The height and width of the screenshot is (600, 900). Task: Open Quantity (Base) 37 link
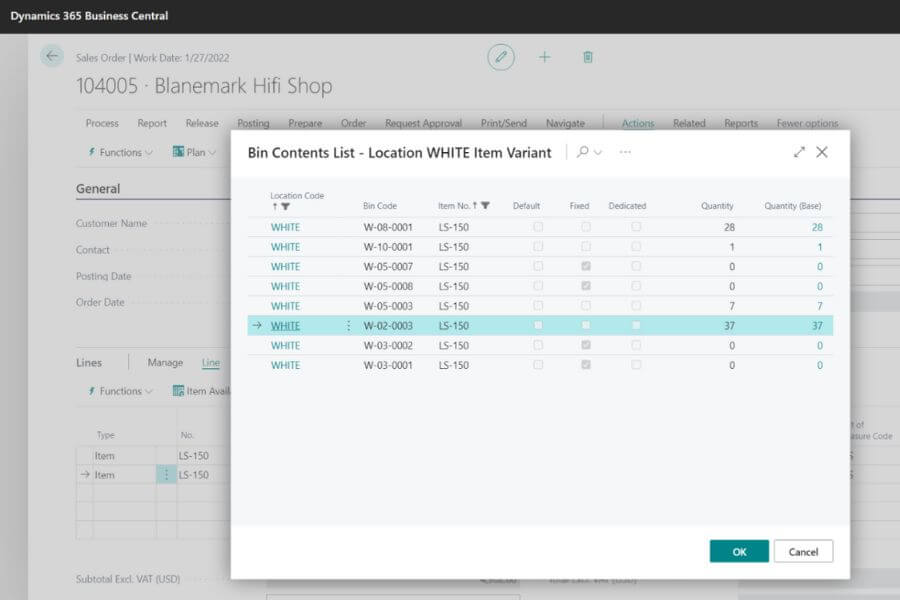click(x=817, y=326)
